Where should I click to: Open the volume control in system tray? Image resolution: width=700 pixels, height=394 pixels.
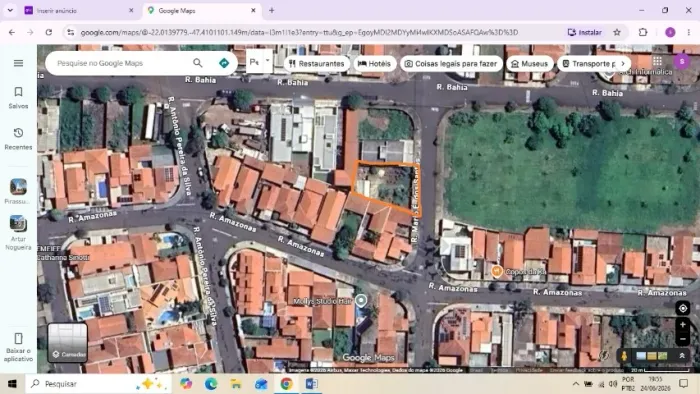pyautogui.click(x=613, y=384)
